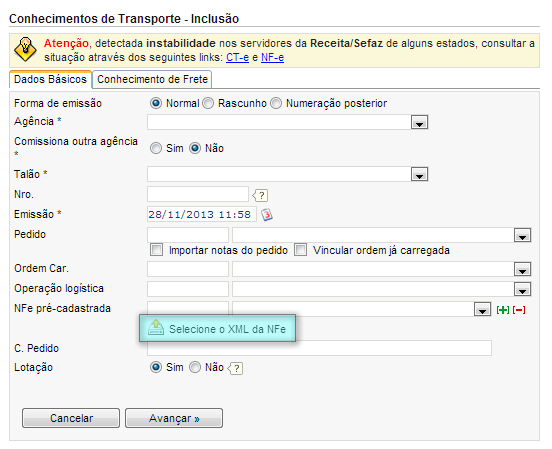Switch to Conhecimento de Frete tab

[x=152, y=79]
